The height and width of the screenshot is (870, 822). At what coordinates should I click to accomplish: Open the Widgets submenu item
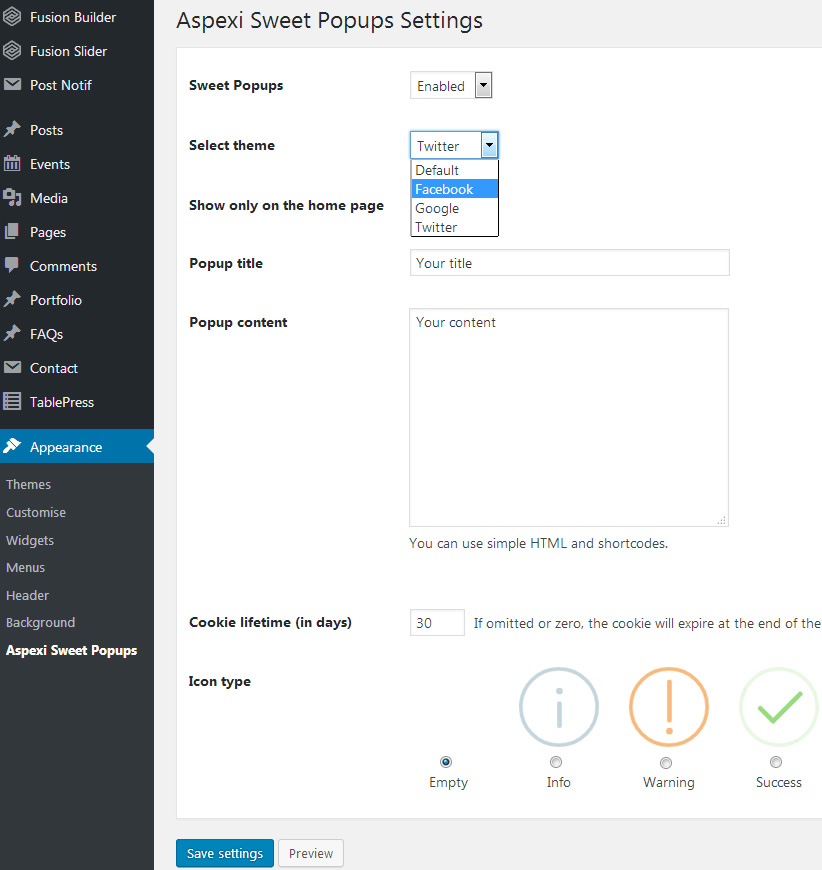30,540
